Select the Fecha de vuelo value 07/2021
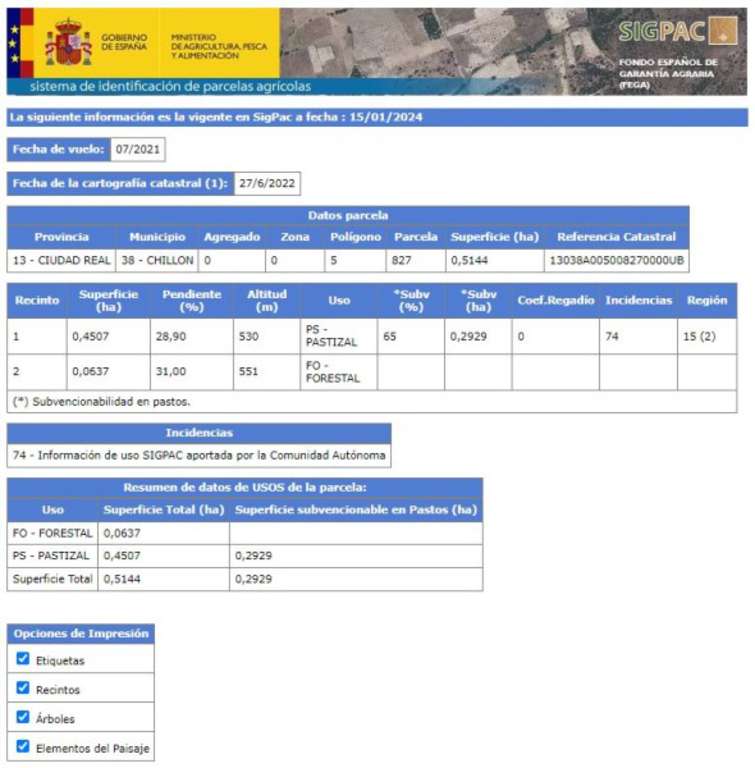 point(137,150)
